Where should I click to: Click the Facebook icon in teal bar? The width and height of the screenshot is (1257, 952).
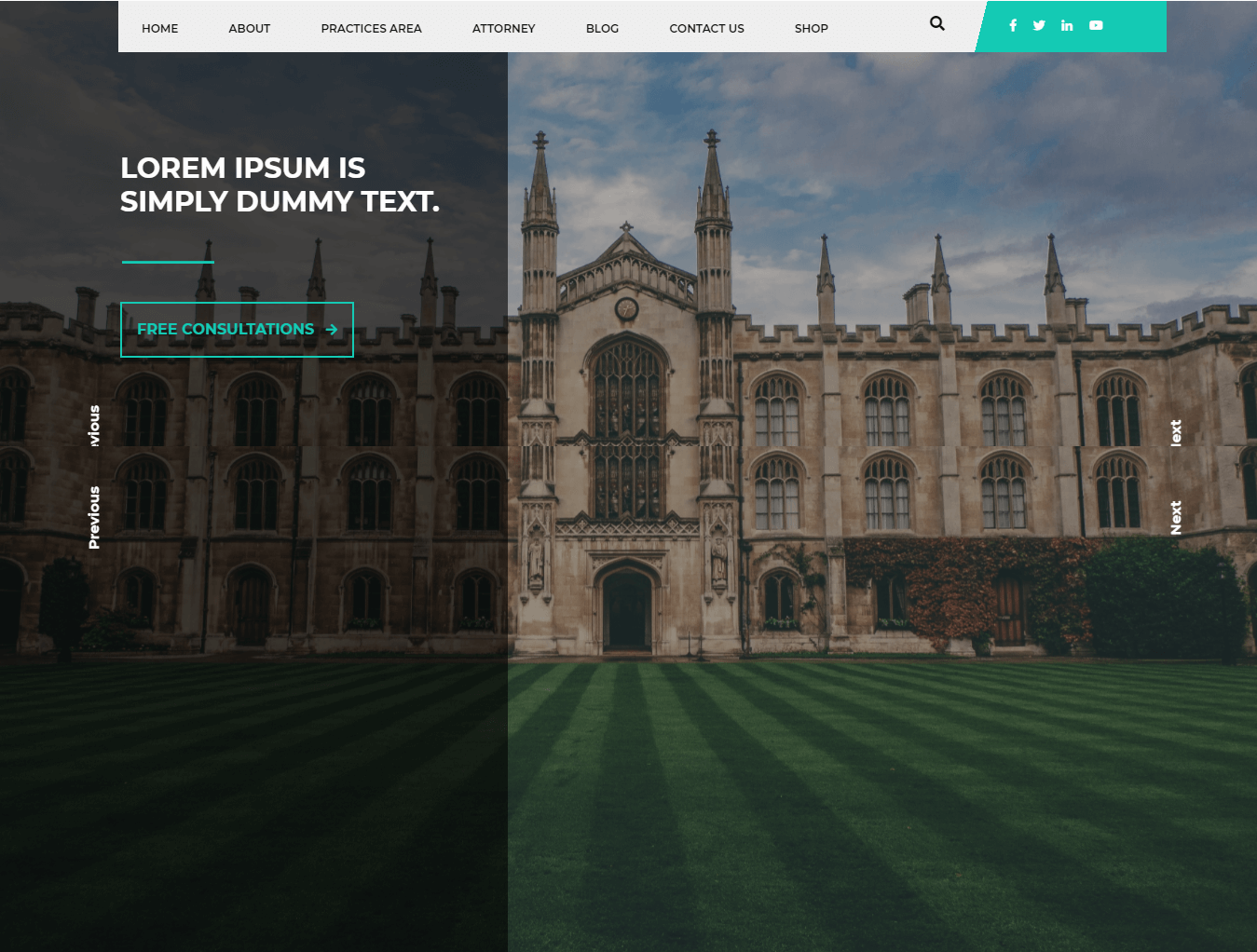1013,26
